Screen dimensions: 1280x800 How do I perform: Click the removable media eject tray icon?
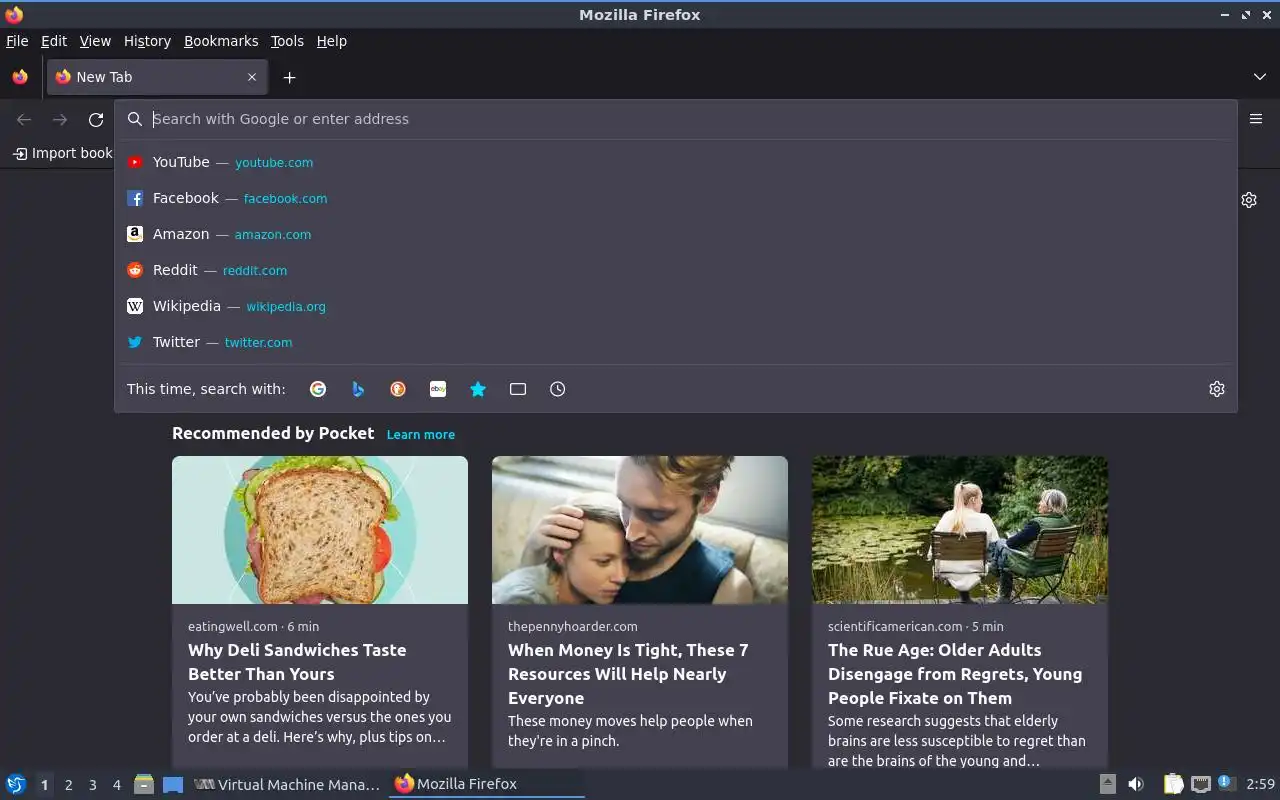click(1108, 784)
